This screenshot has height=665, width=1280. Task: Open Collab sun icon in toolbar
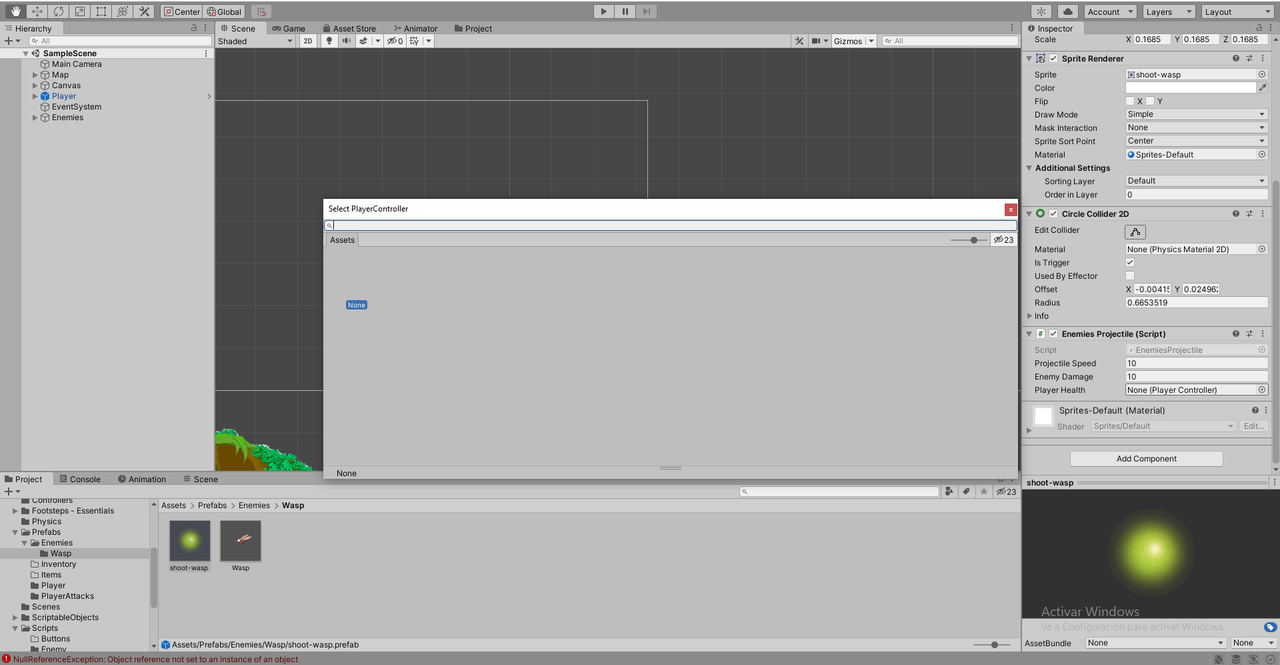[x=1041, y=11]
